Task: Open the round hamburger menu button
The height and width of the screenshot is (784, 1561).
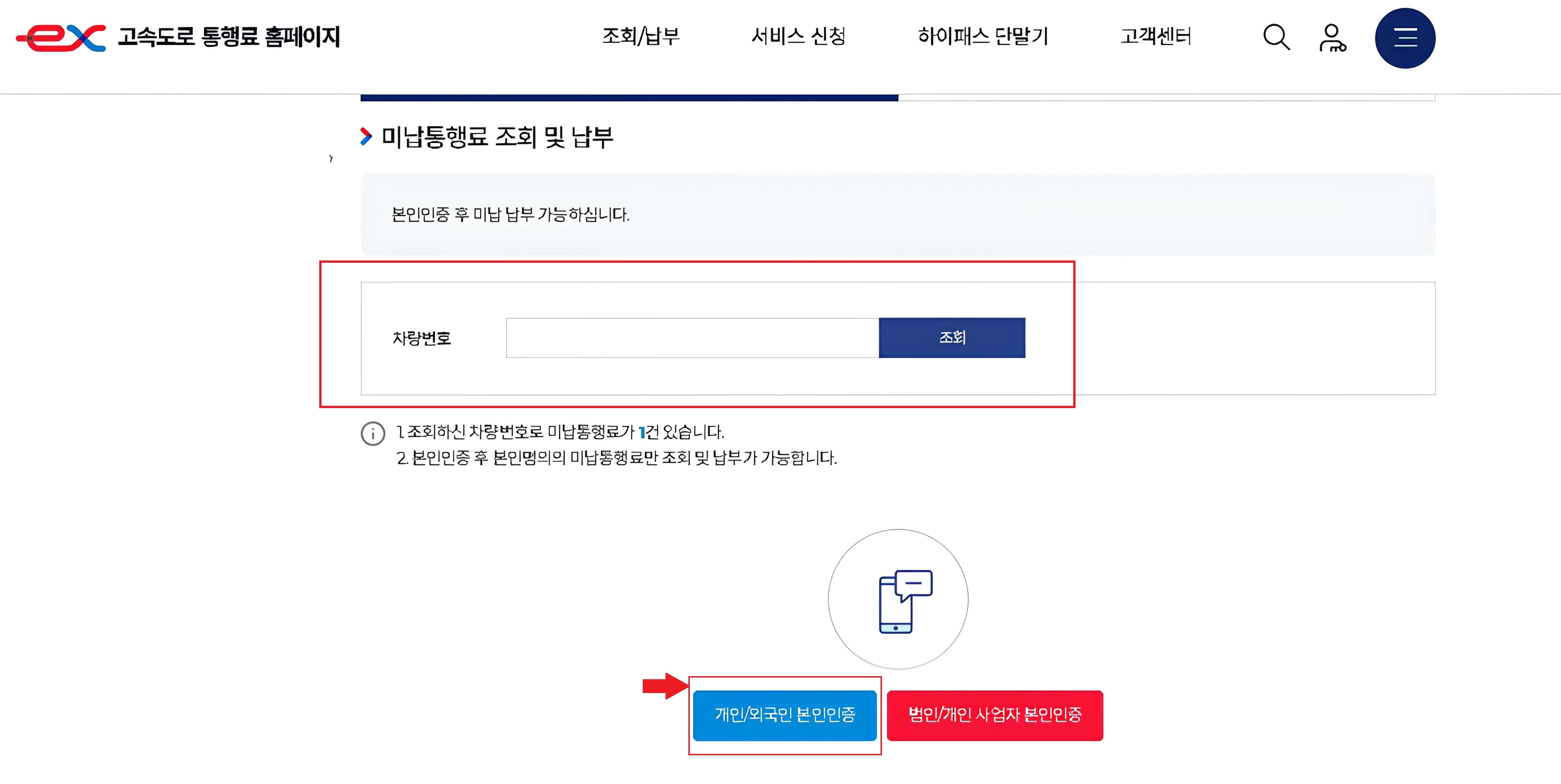Action: [1405, 38]
